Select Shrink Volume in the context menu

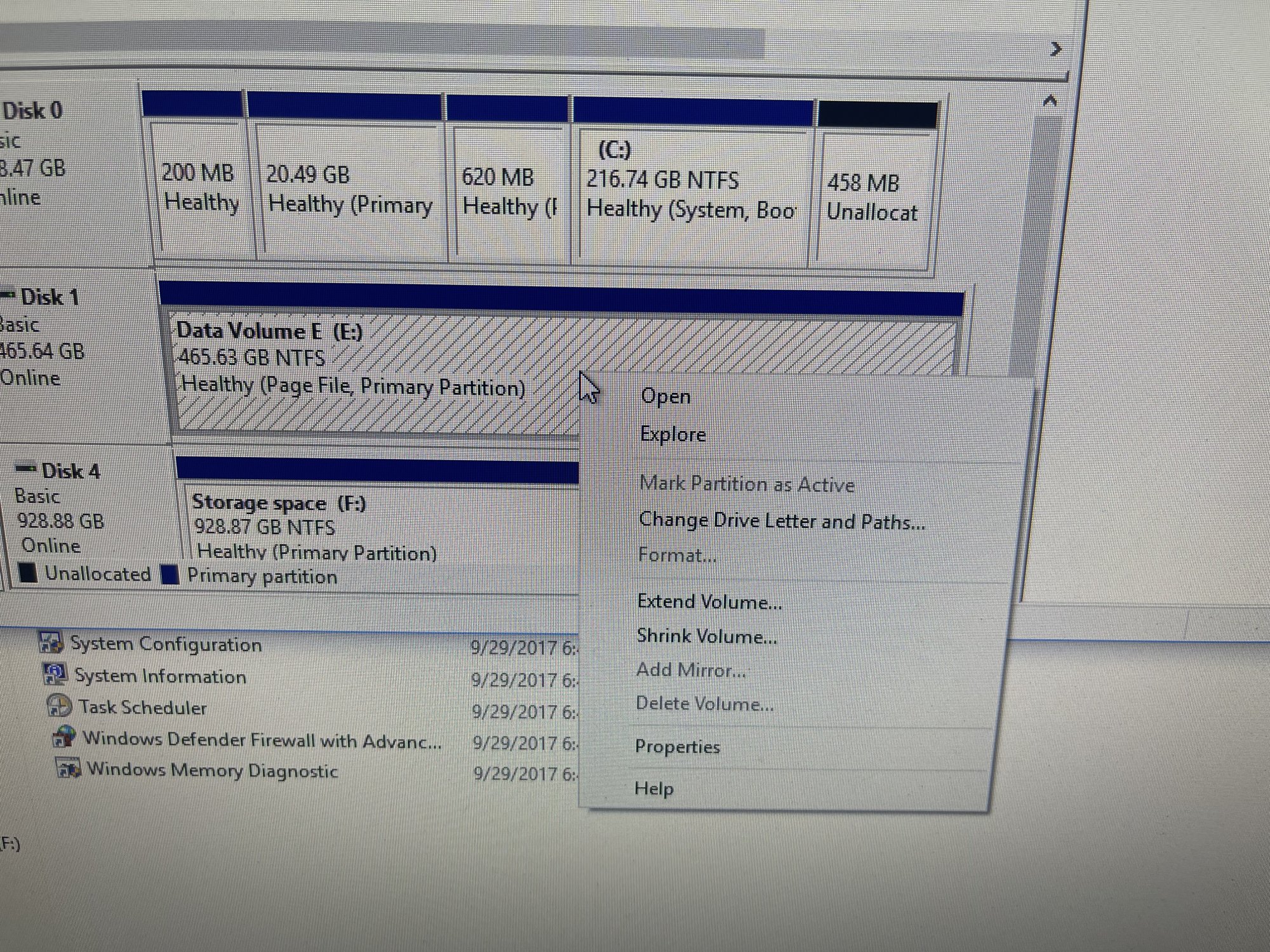pyautogui.click(x=706, y=636)
